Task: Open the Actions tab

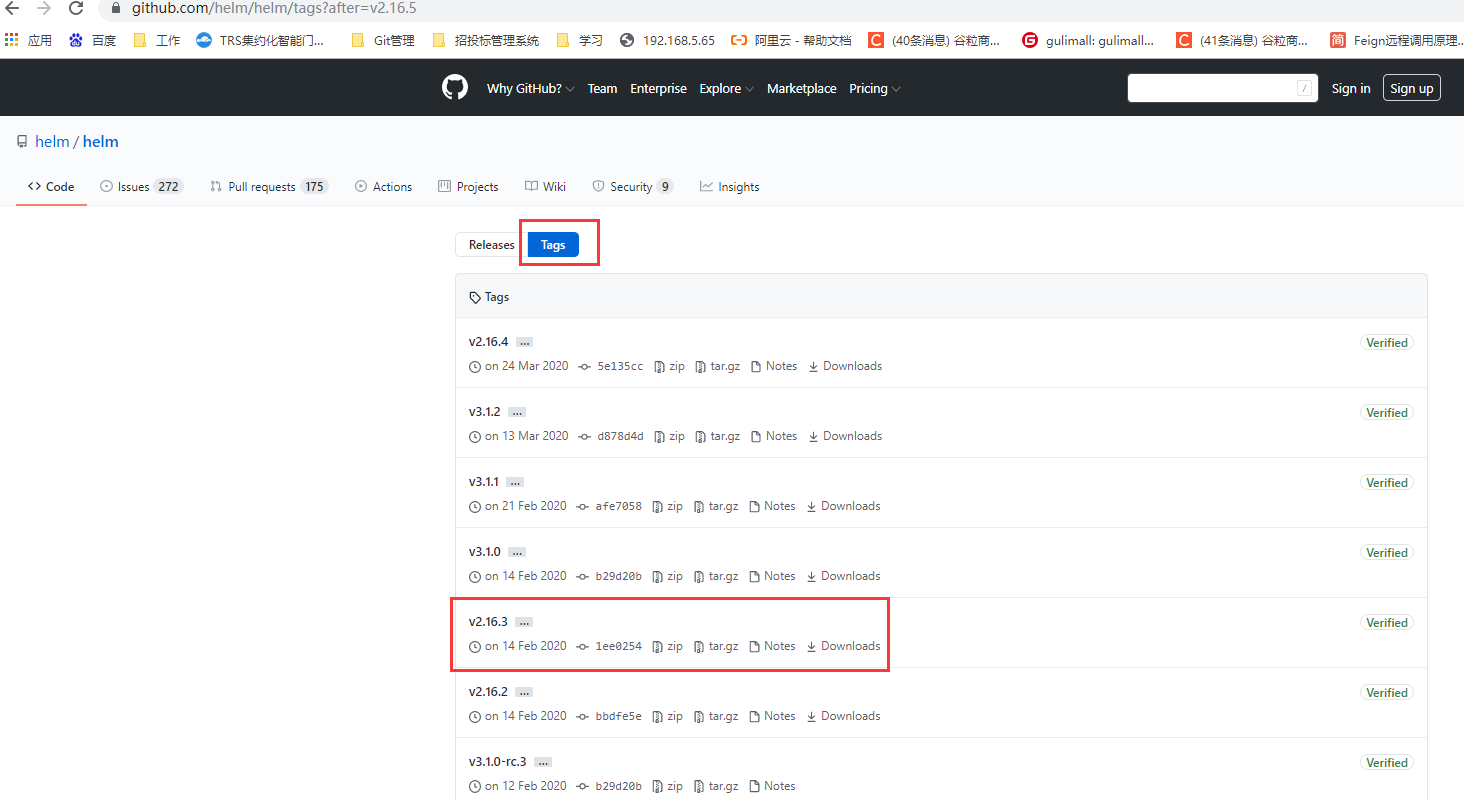Action: point(383,186)
